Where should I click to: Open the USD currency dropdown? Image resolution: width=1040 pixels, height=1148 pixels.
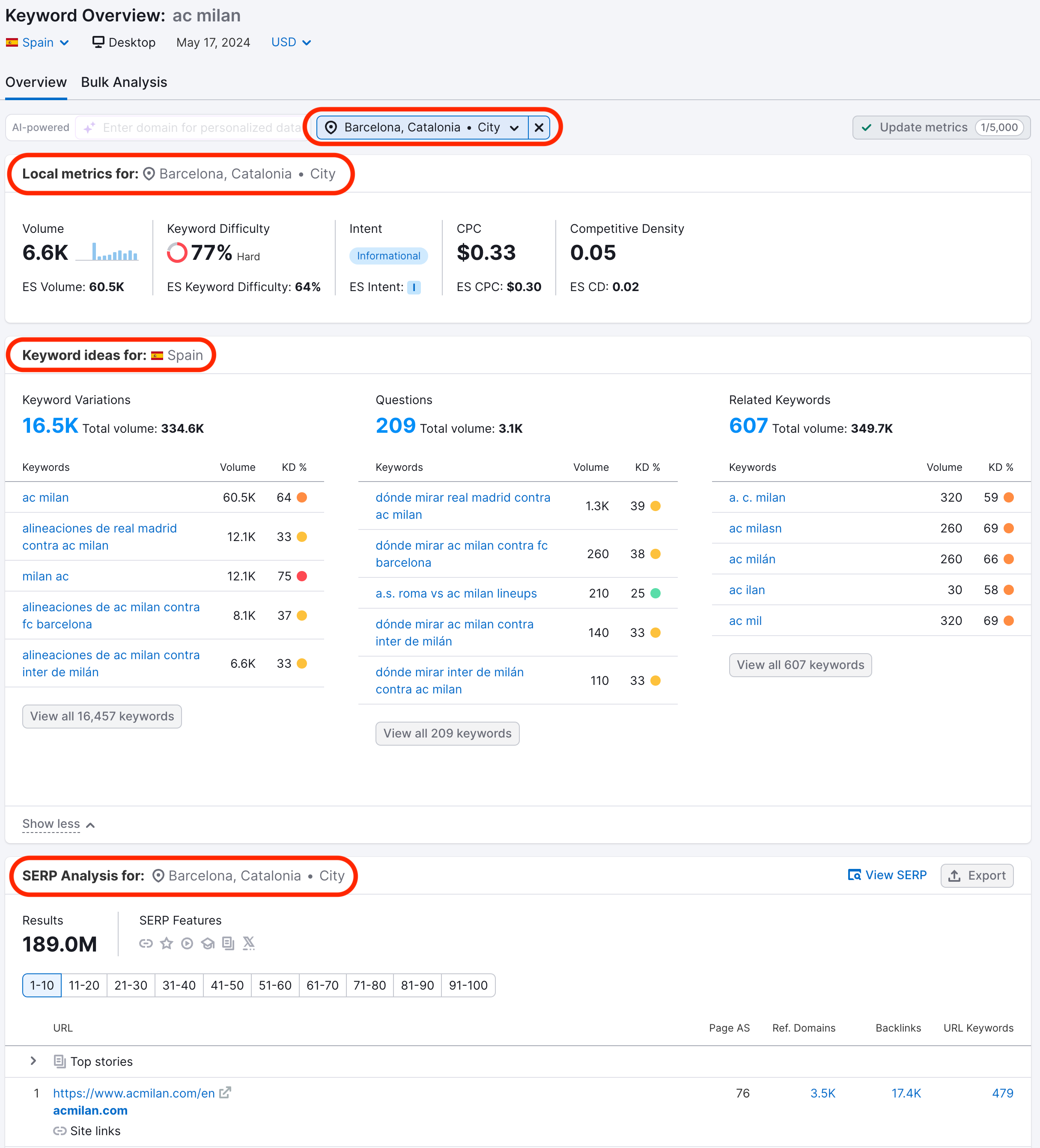[290, 42]
